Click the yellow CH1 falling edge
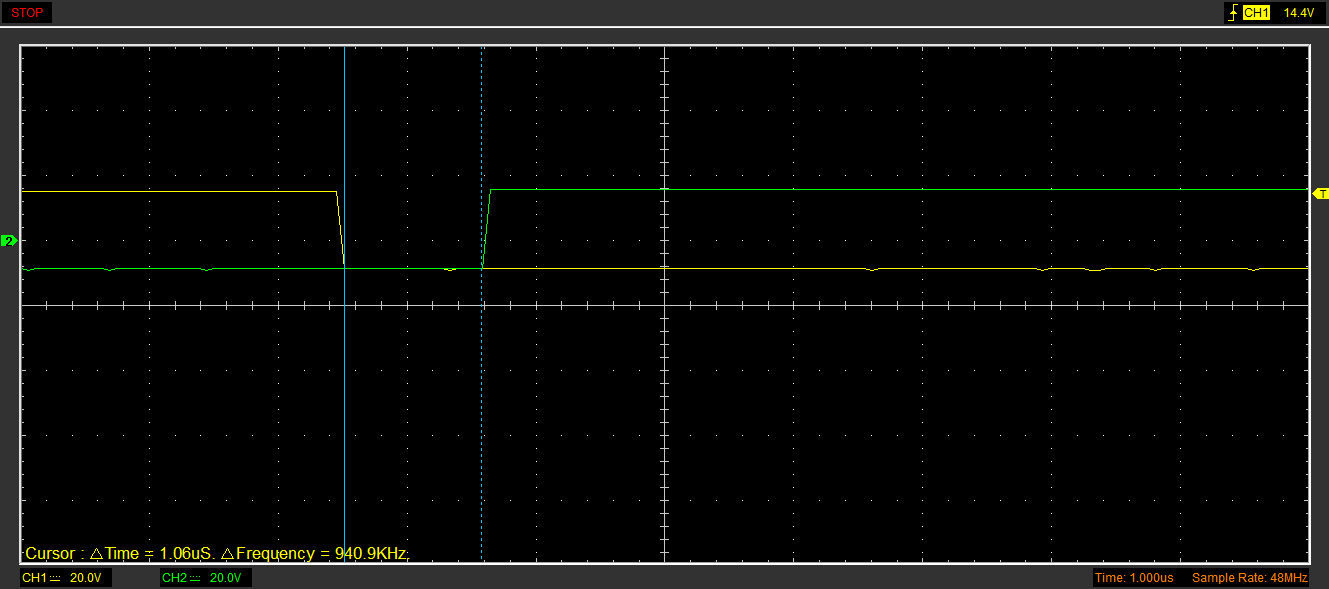This screenshot has height=589, width=1329. point(340,229)
